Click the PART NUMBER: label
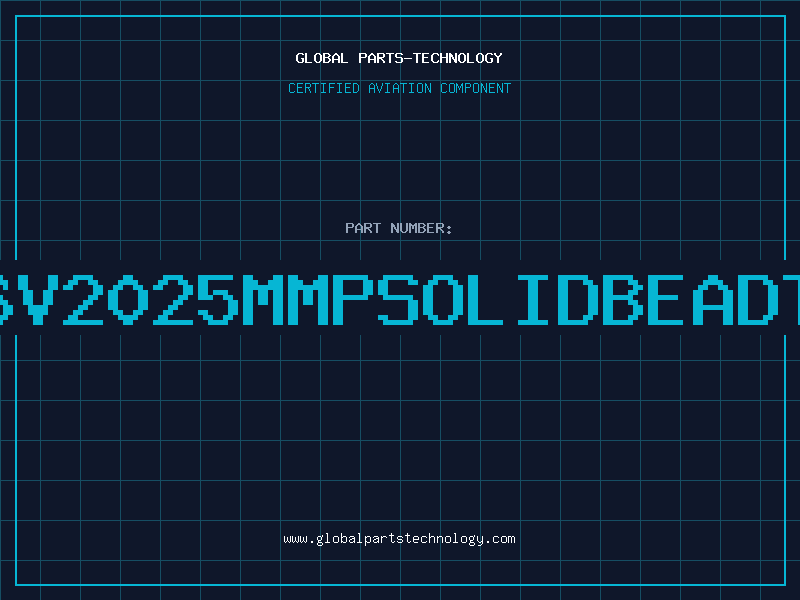 399,228
